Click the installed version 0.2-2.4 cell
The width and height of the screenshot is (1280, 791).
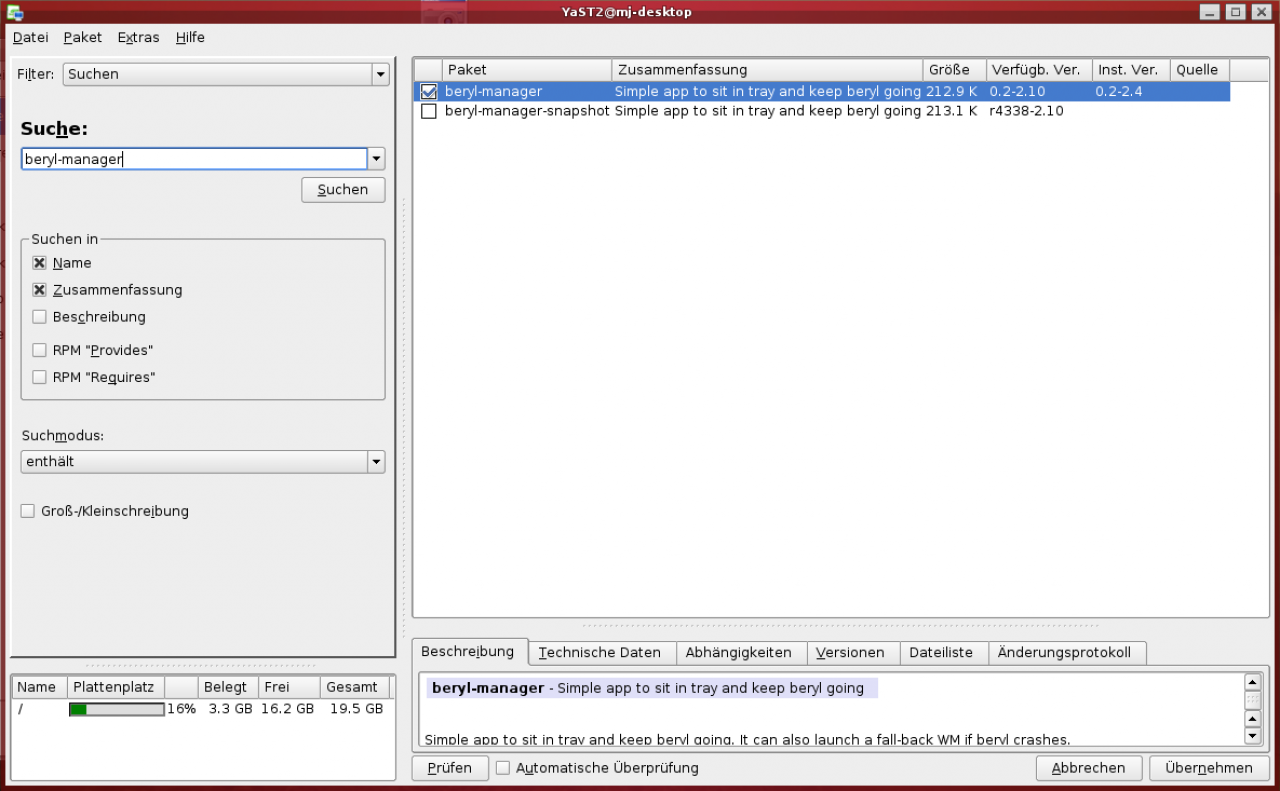(x=1119, y=91)
